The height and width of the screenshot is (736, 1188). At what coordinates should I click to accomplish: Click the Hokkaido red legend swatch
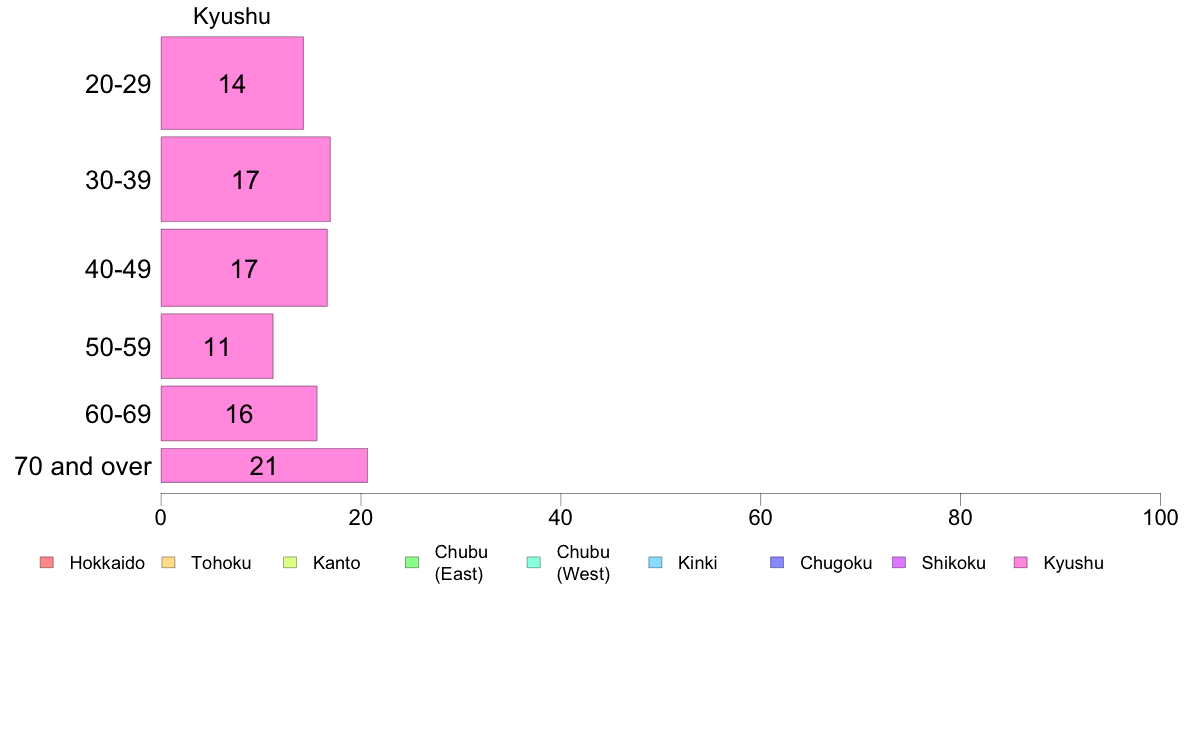tap(47, 562)
